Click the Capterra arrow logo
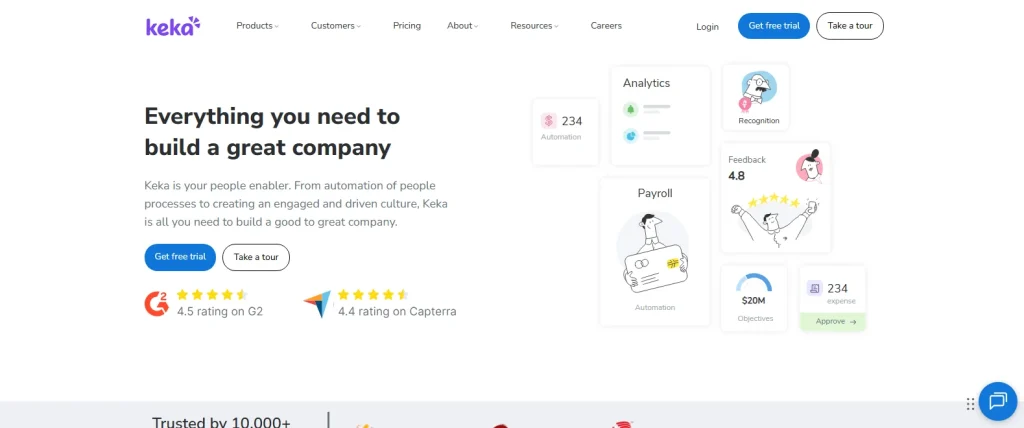The height and width of the screenshot is (428, 1024). [317, 304]
